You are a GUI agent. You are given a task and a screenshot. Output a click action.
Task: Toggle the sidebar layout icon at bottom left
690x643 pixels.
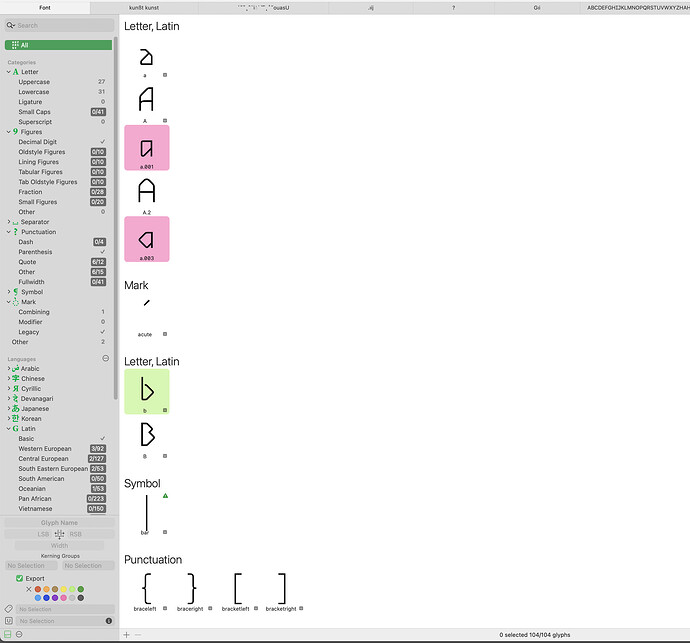point(7,634)
